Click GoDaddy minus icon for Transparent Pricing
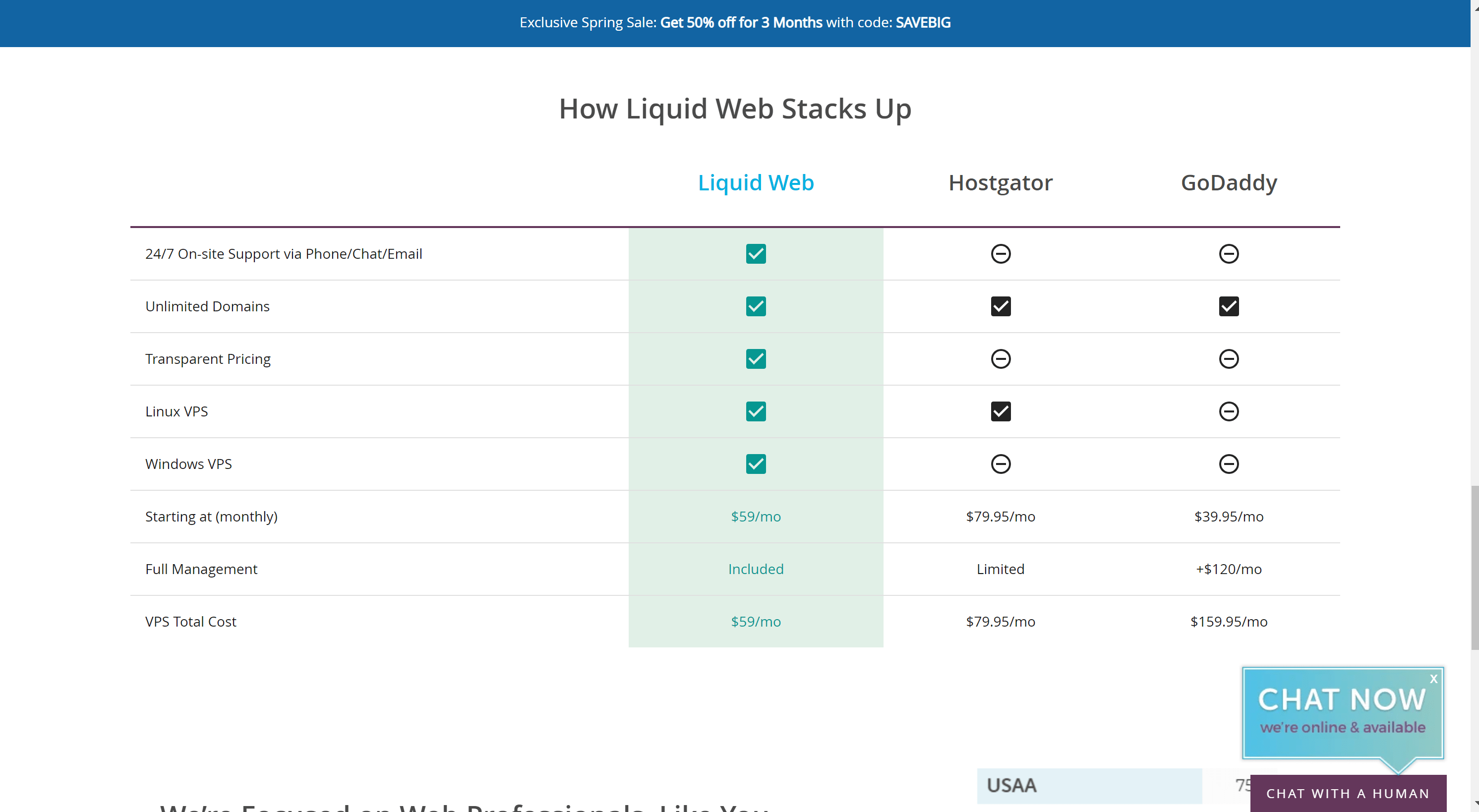This screenshot has width=1479, height=812. pos(1229,358)
